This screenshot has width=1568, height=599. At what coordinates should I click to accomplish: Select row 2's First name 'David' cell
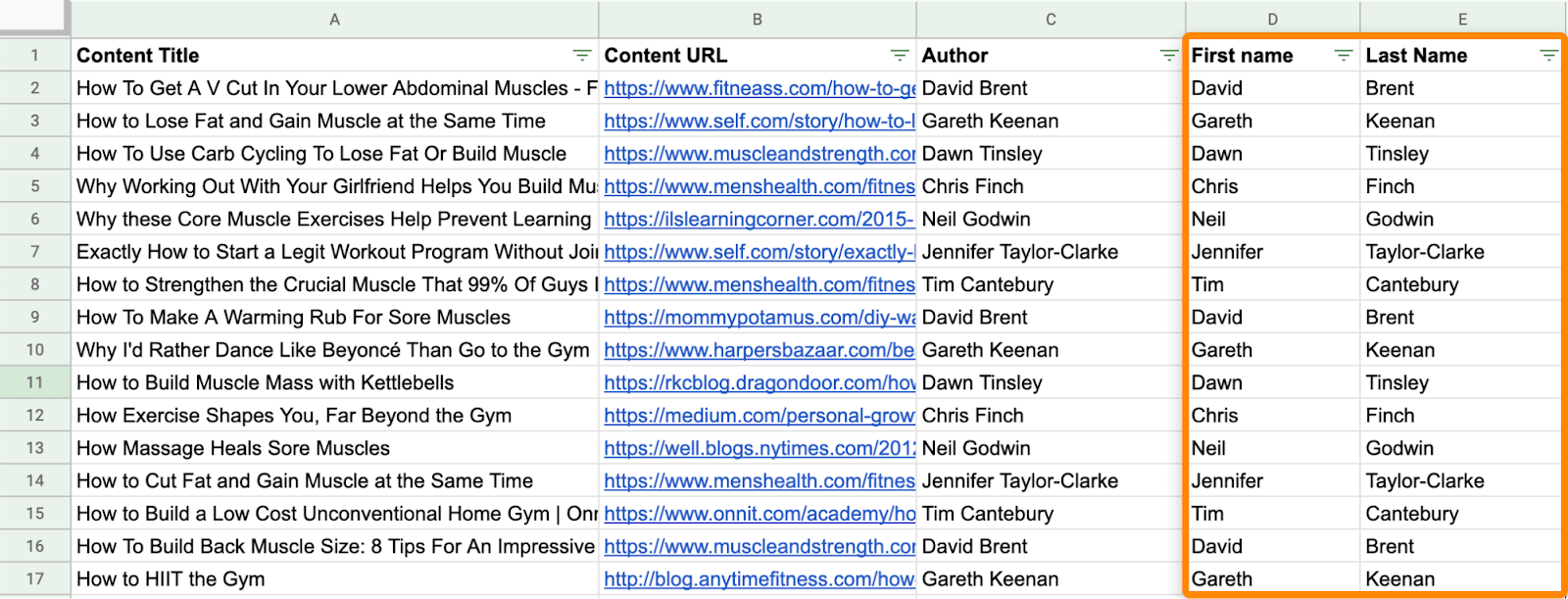pyautogui.click(x=1217, y=89)
